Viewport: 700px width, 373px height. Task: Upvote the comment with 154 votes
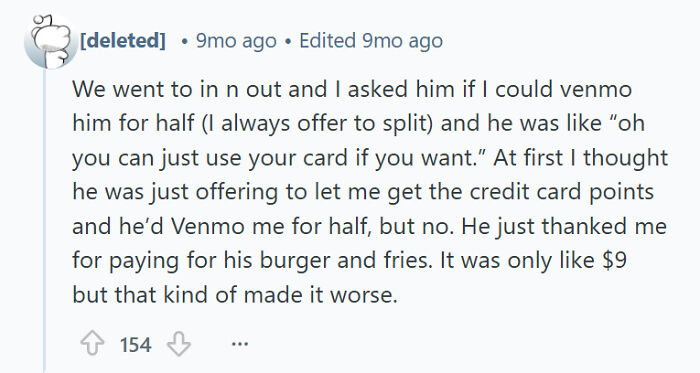pos(92,344)
